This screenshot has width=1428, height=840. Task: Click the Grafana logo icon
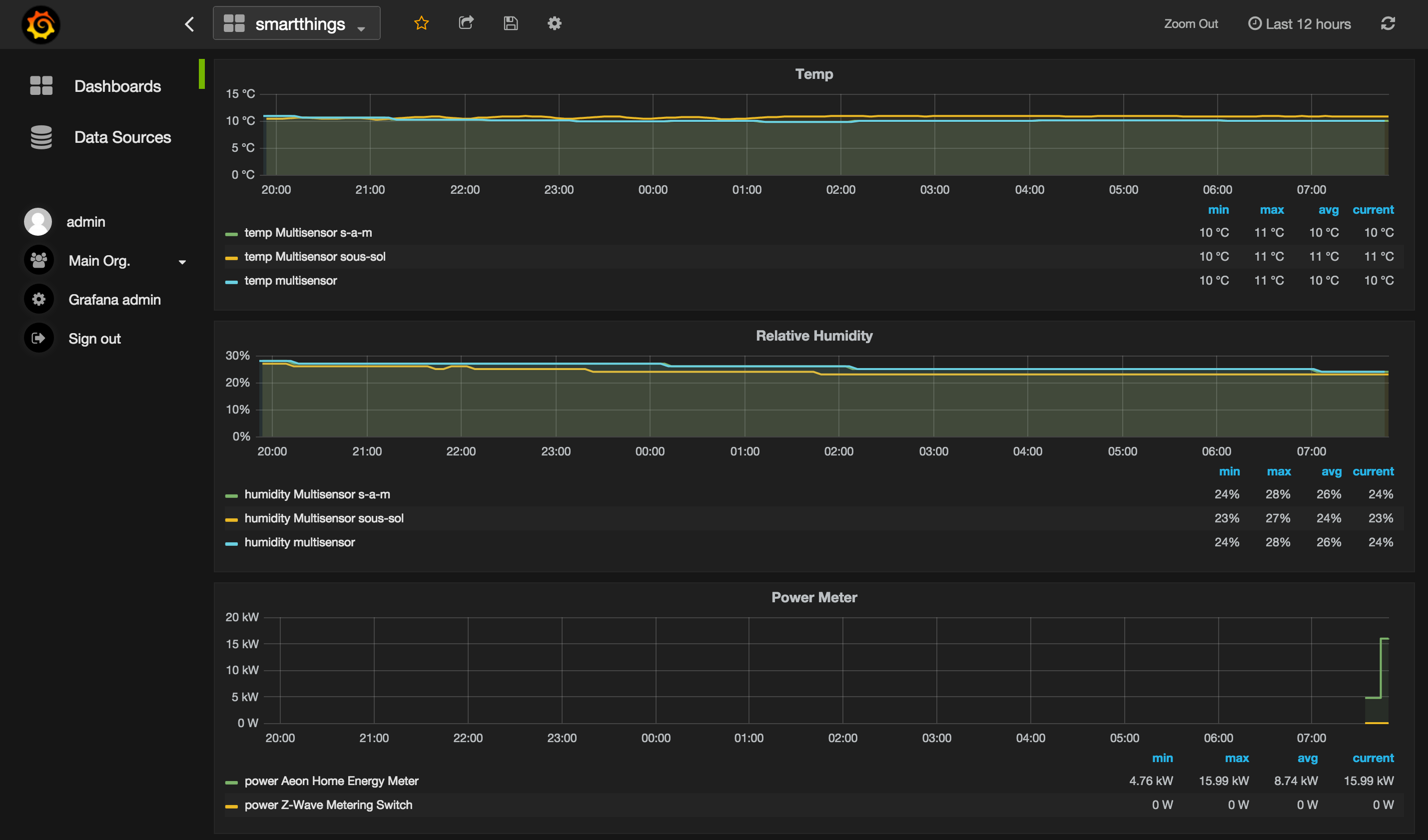tap(41, 25)
